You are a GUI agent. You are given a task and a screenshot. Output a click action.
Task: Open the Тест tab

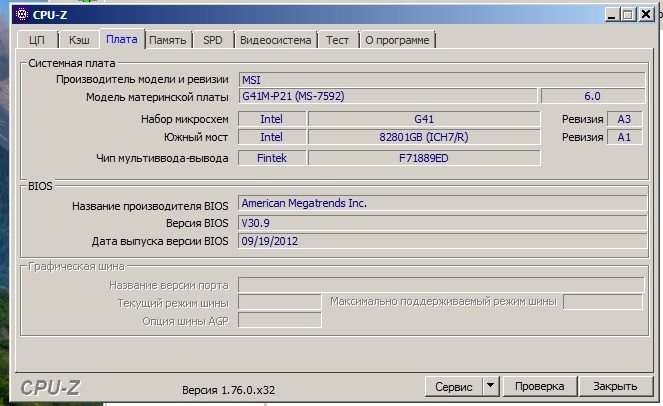337,40
